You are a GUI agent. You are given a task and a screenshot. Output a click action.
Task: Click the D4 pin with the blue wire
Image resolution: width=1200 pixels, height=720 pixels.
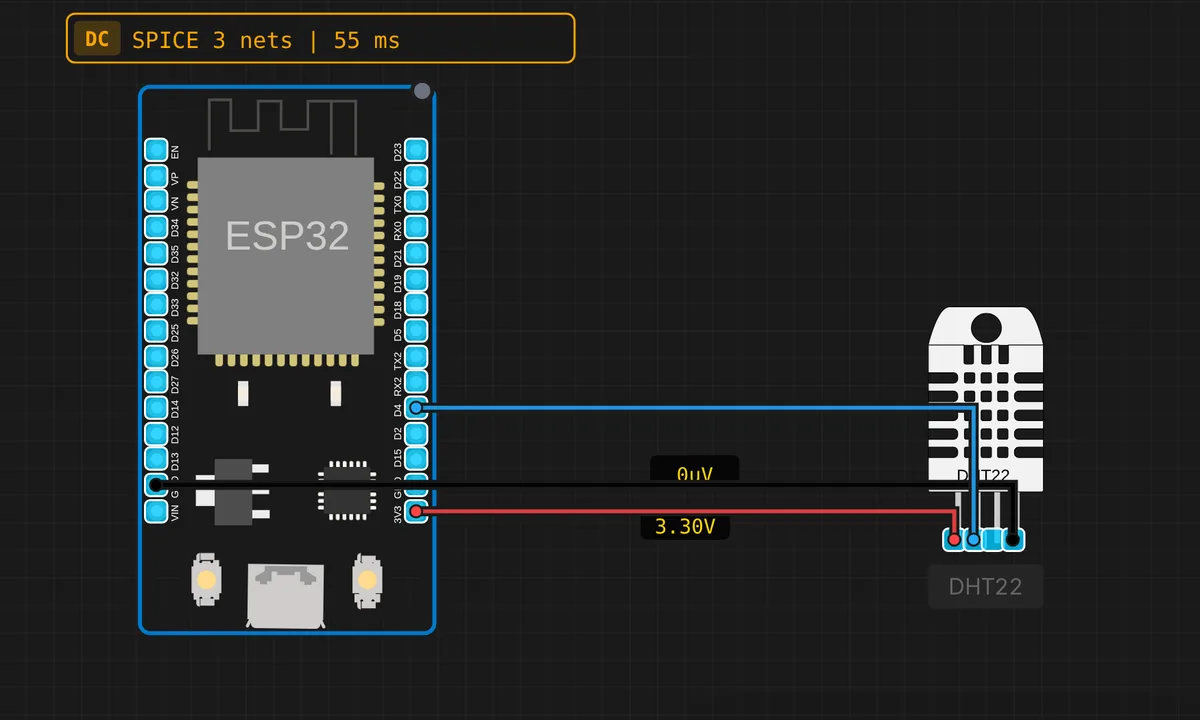(416, 408)
